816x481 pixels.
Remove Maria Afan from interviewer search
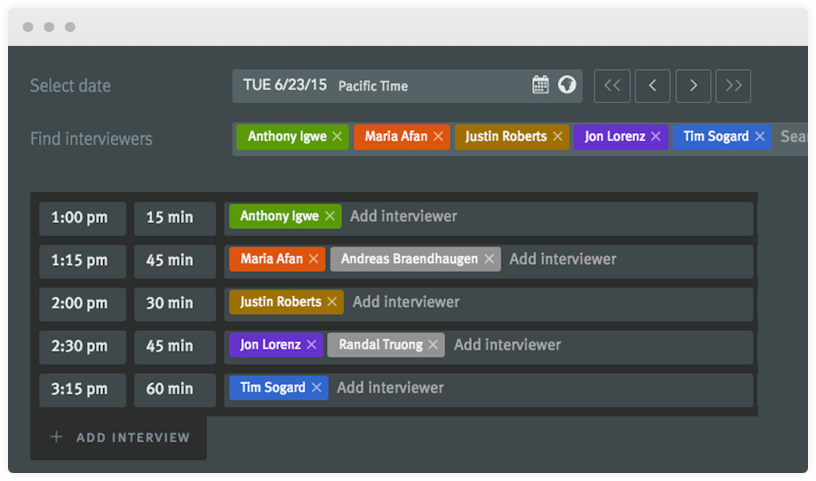438,137
